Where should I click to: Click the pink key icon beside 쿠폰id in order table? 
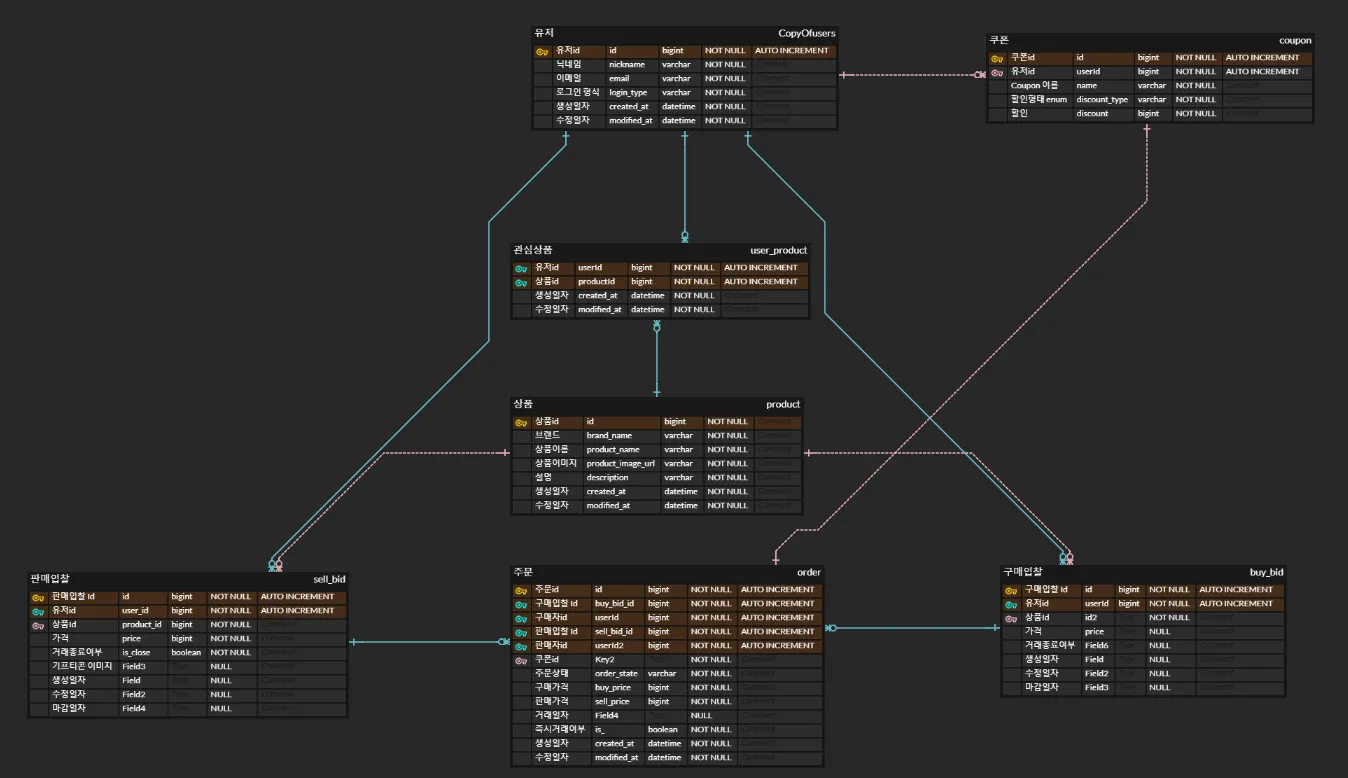520,660
